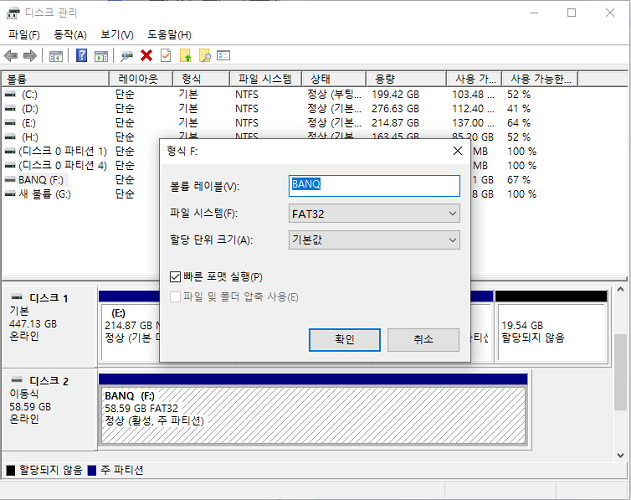Click the drive icon of 새 볼륨 (G:) row

coord(10,194)
